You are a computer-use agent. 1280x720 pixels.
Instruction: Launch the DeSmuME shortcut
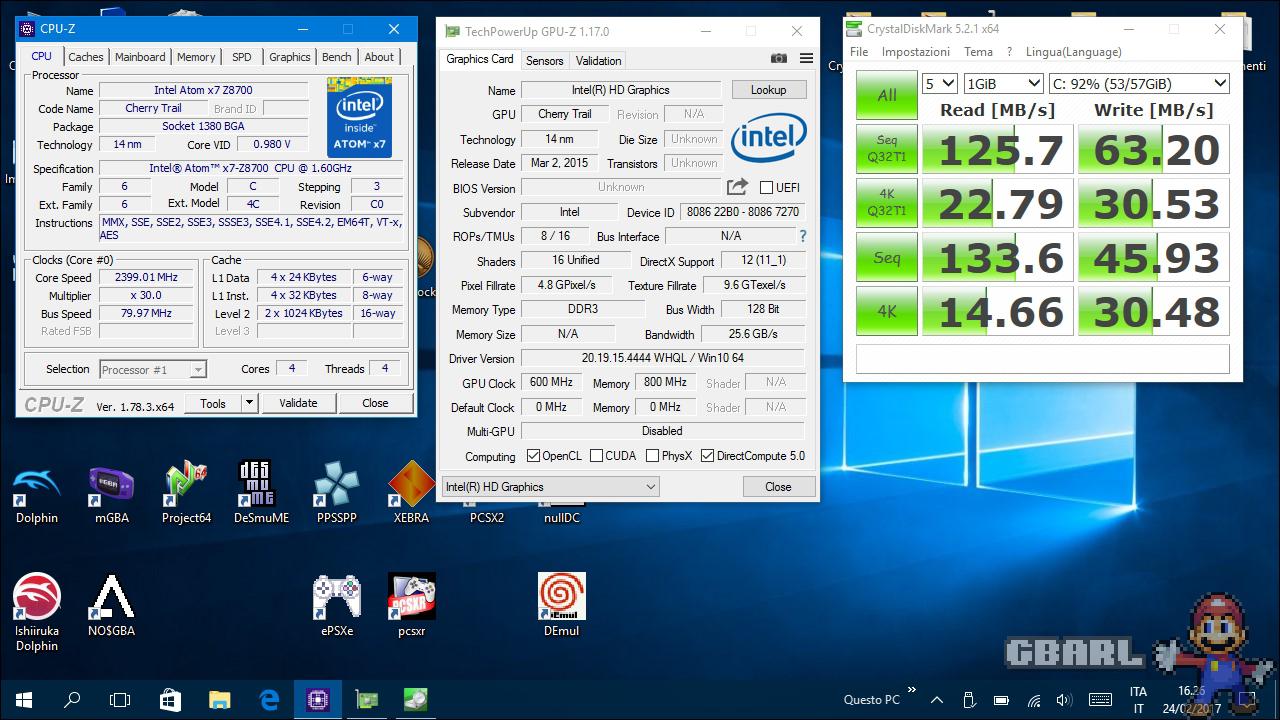pos(261,492)
